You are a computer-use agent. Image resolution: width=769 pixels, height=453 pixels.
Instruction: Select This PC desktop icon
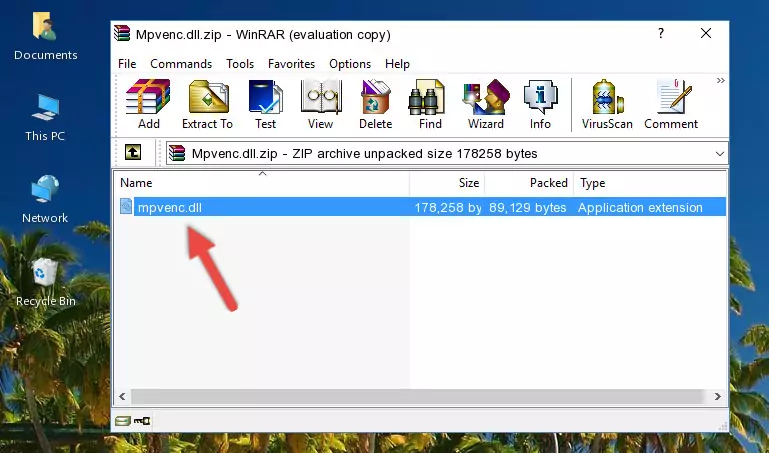click(45, 118)
